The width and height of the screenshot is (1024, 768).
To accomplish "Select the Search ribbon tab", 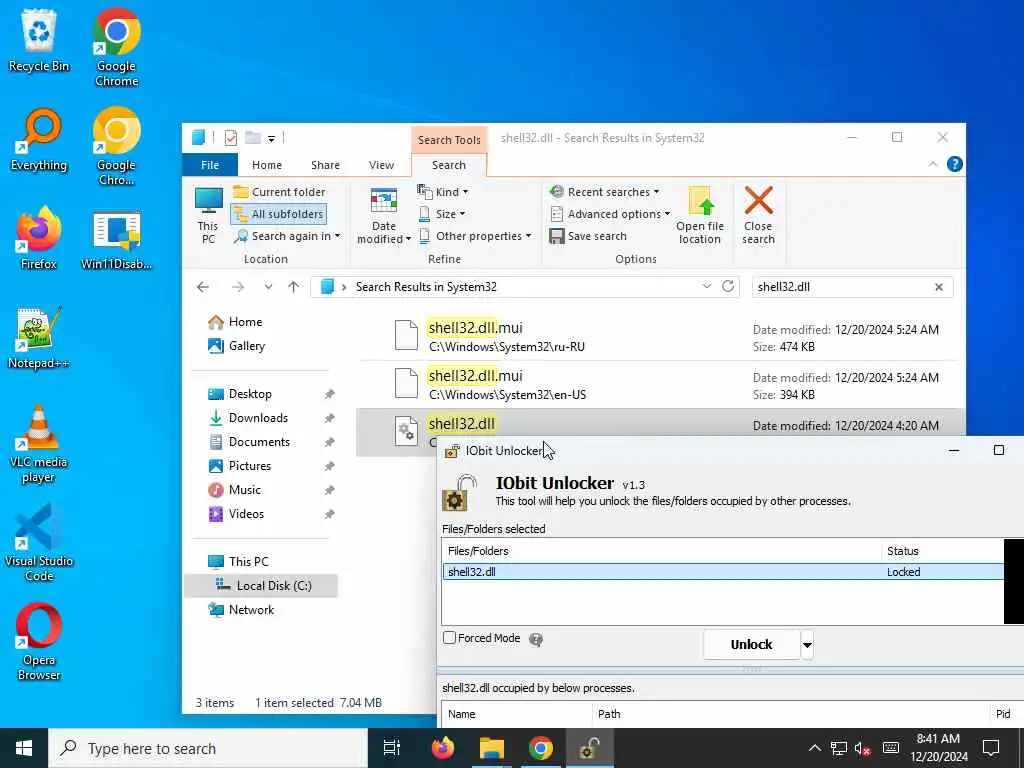I will coord(449,165).
